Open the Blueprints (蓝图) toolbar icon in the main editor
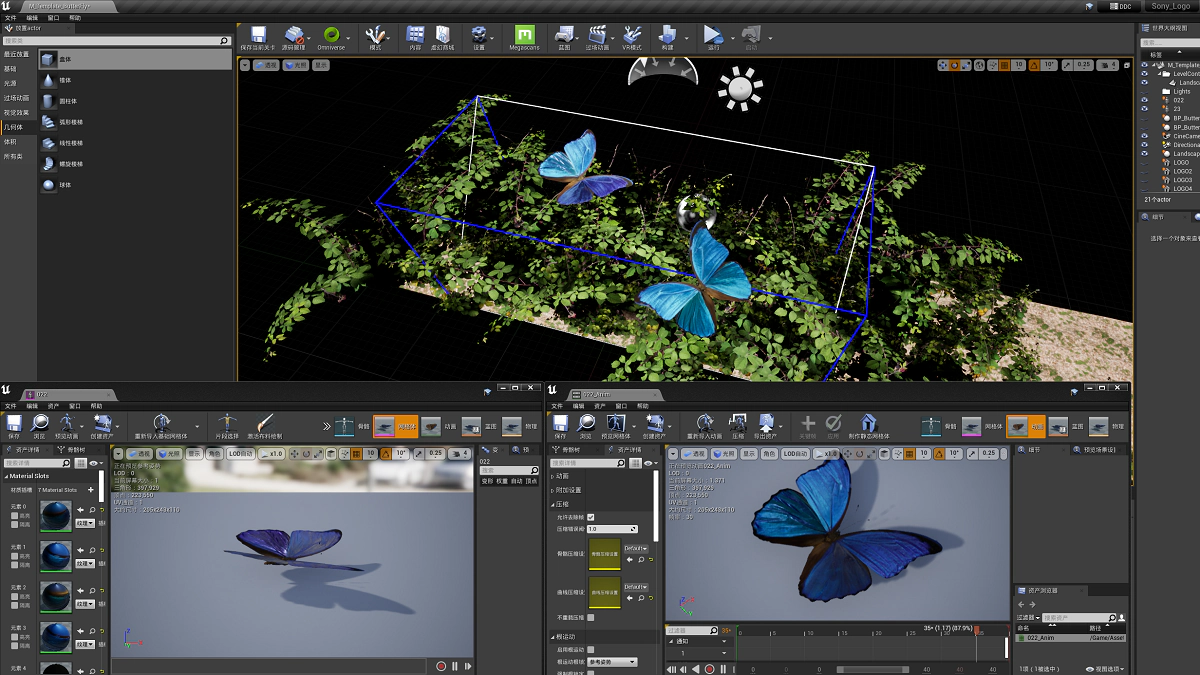Viewport: 1200px width, 675px height. point(564,36)
